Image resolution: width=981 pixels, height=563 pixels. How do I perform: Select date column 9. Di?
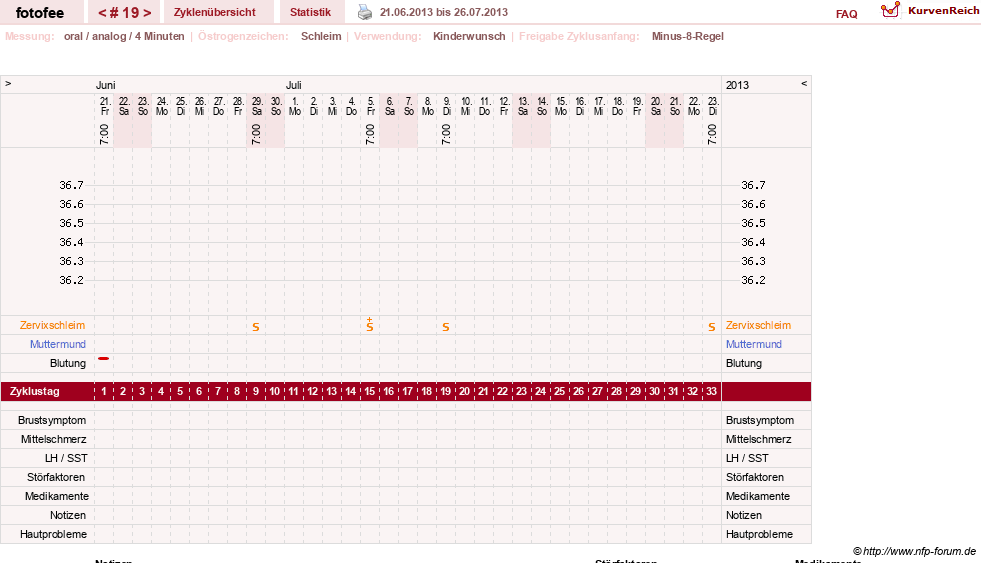coord(446,106)
